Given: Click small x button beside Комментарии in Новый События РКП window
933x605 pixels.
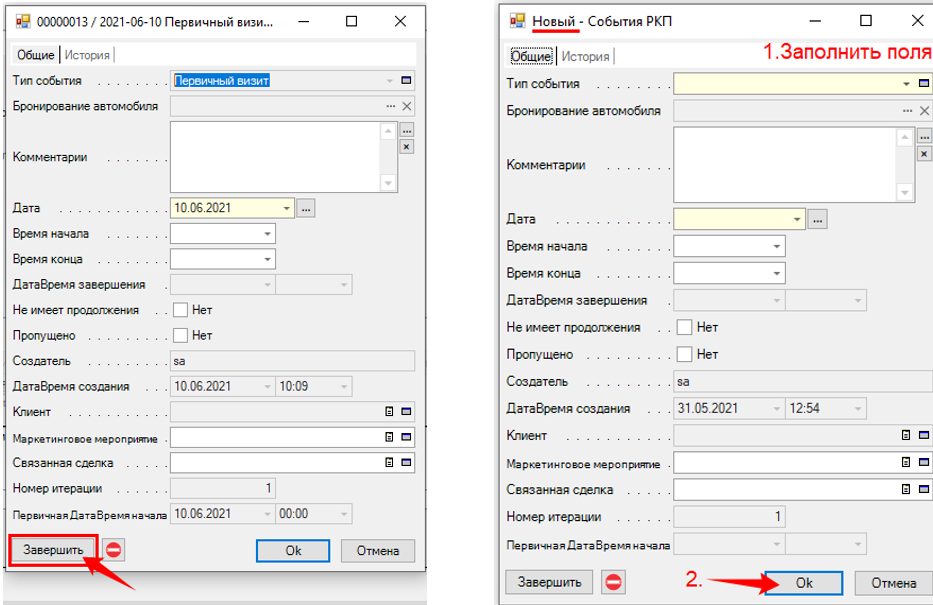Looking at the screenshot, I should point(925,153).
